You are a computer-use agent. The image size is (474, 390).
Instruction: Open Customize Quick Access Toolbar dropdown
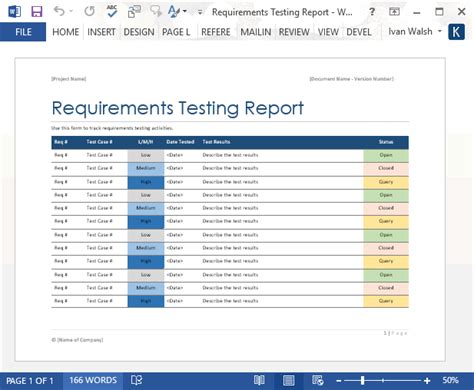tap(200, 12)
